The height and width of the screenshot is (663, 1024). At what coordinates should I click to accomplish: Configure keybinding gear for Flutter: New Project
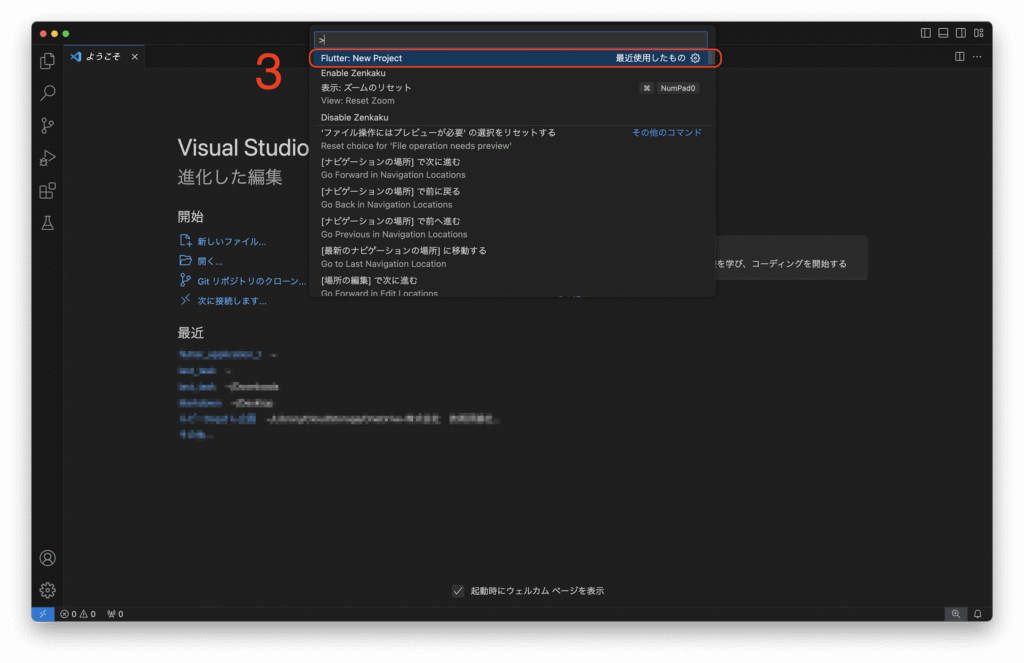click(696, 58)
